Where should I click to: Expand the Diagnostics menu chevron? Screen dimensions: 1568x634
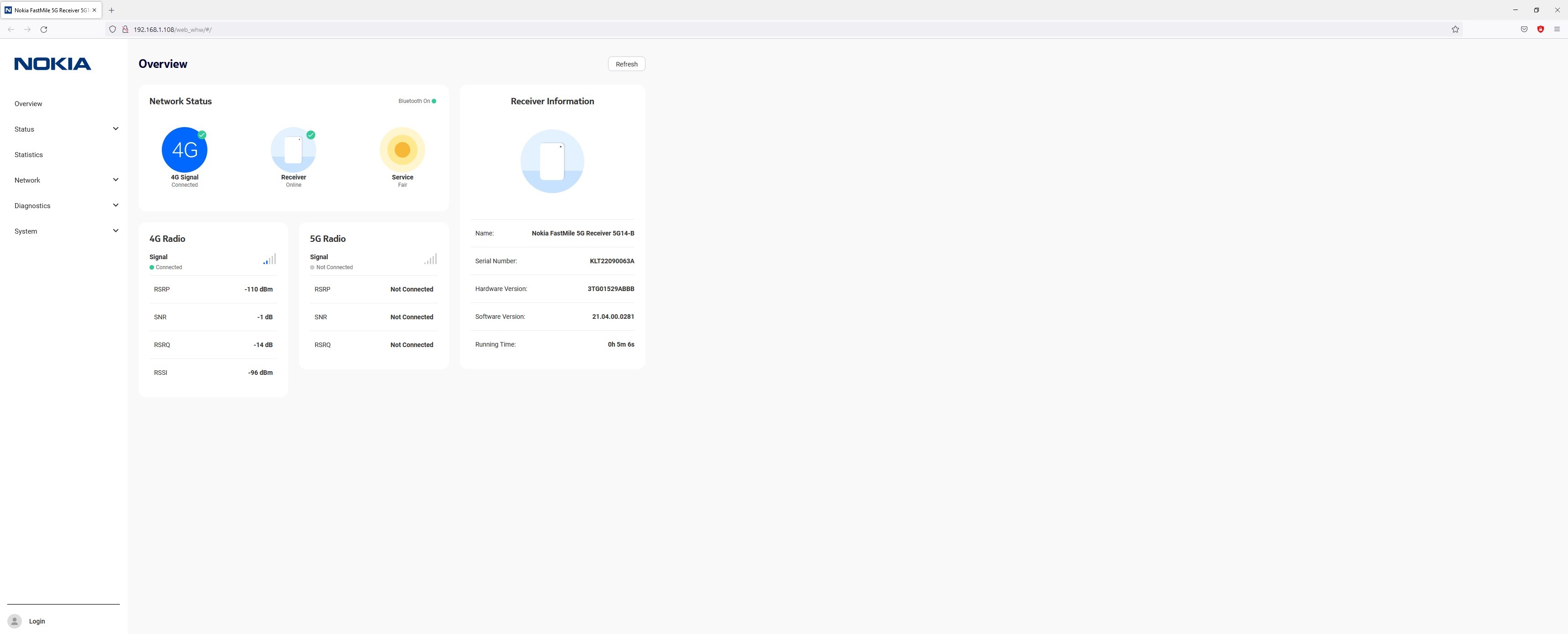coord(116,206)
